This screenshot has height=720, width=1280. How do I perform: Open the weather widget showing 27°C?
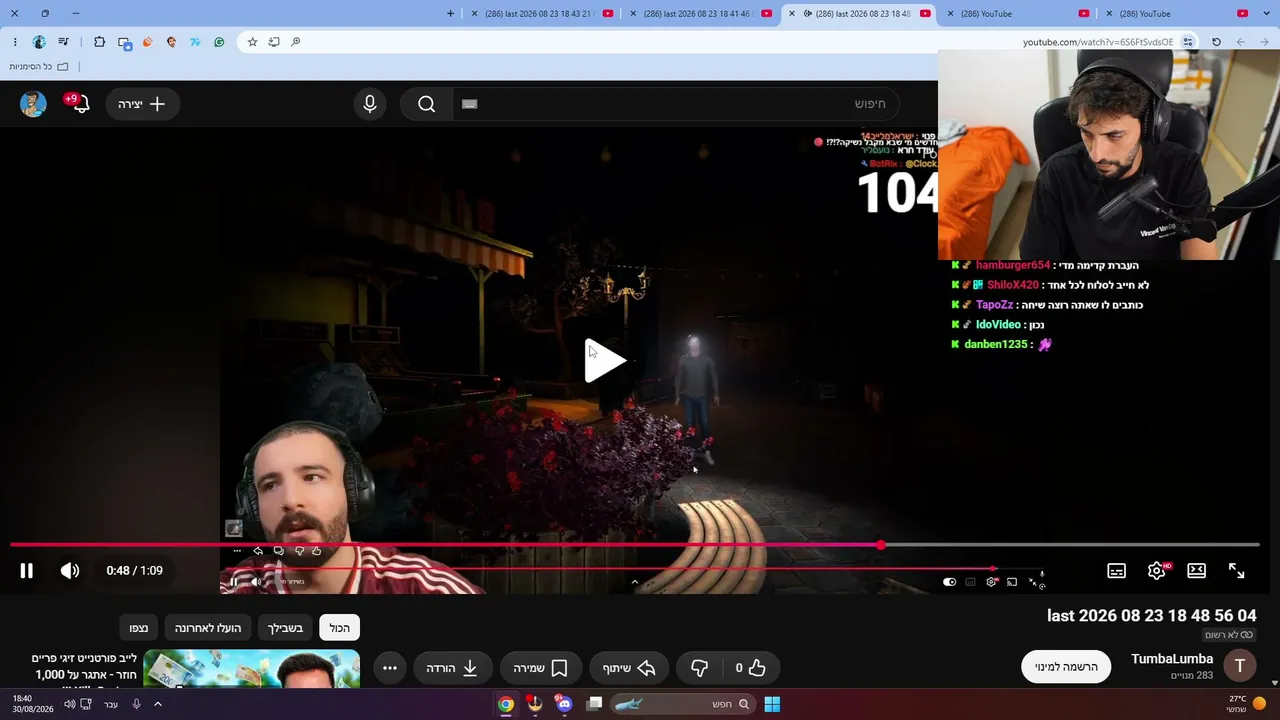tap(1246, 704)
